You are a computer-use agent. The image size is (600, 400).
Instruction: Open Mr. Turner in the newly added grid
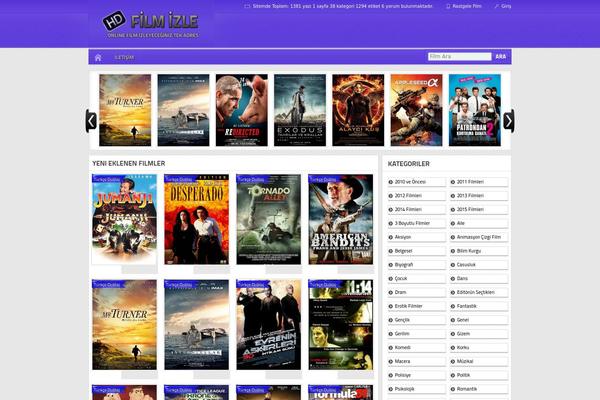click(124, 325)
